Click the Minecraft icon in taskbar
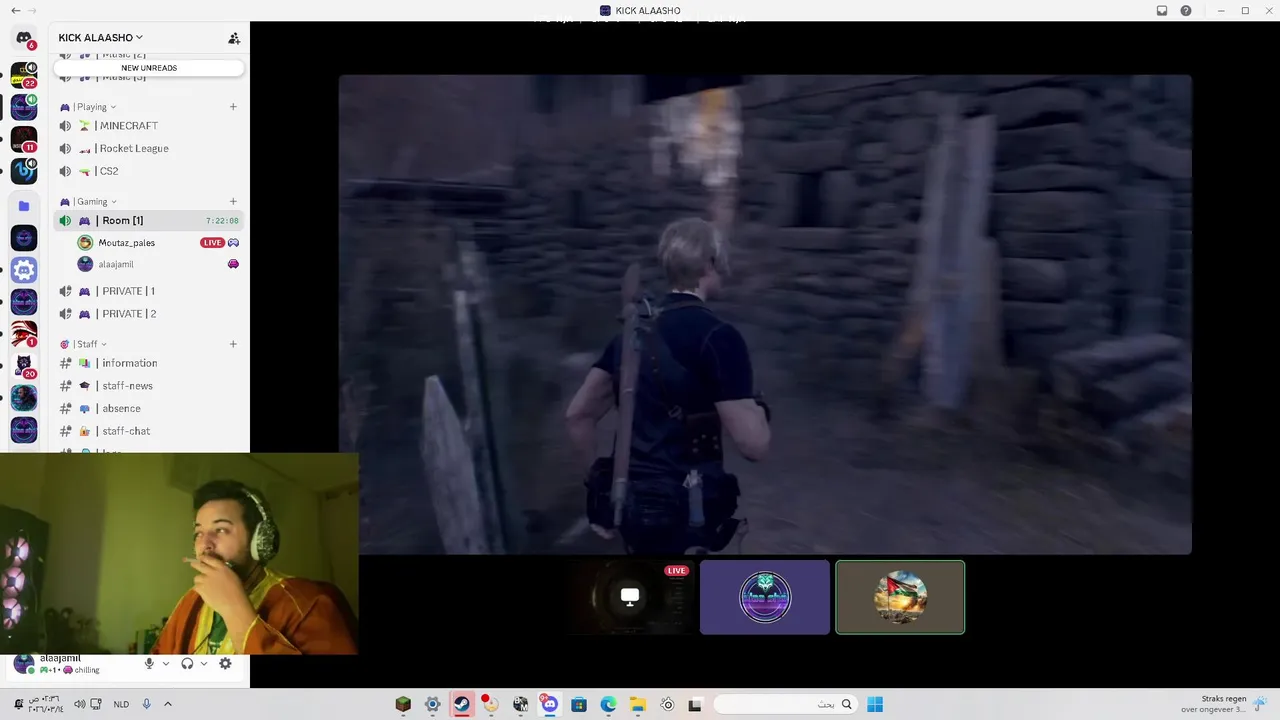Image resolution: width=1280 pixels, height=720 pixels. tap(403, 704)
